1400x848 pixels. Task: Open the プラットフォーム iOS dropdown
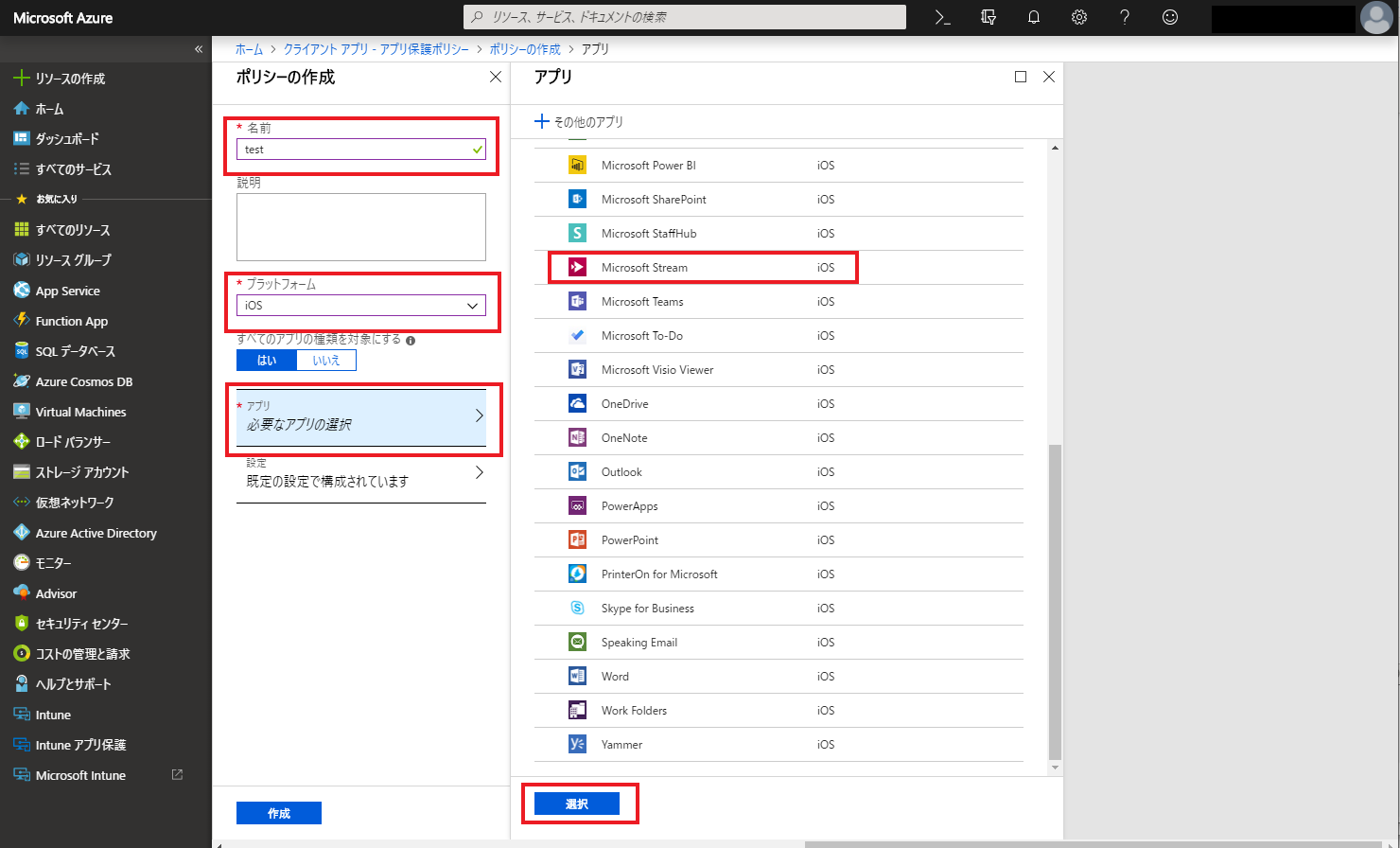(x=361, y=306)
